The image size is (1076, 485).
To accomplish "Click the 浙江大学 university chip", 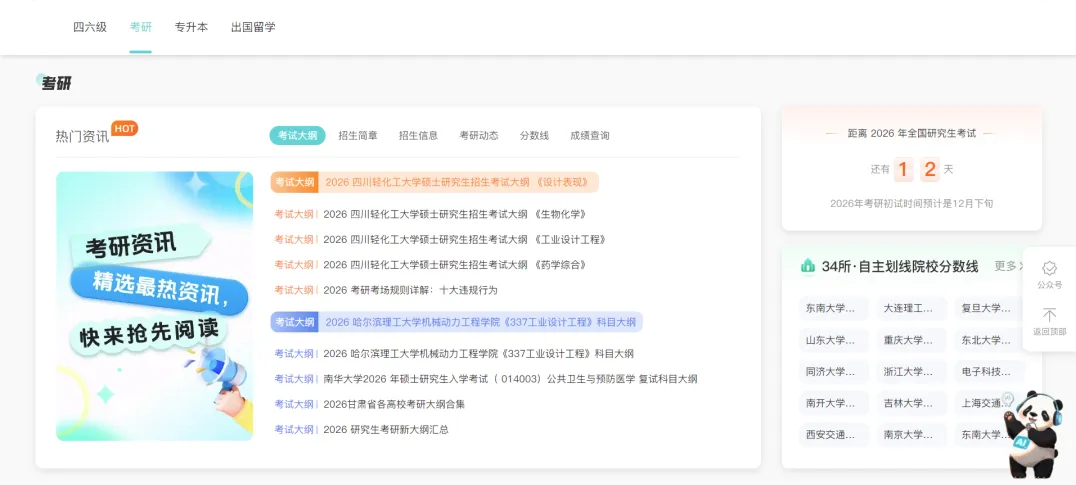I will [911, 372].
